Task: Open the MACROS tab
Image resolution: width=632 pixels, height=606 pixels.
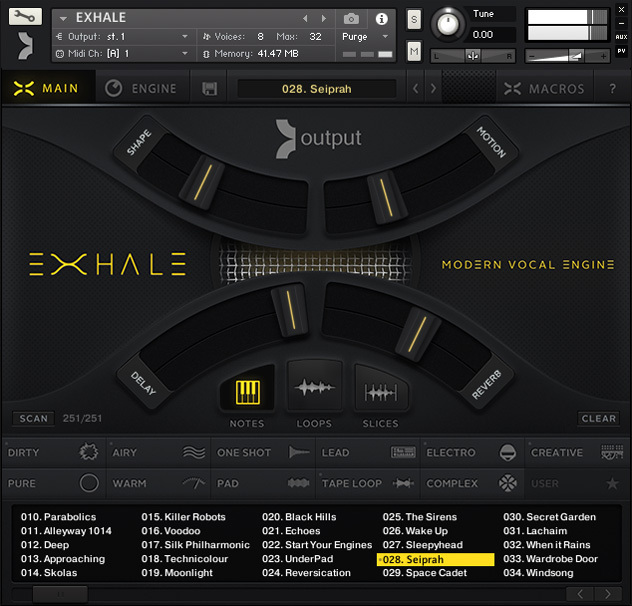Action: (544, 88)
